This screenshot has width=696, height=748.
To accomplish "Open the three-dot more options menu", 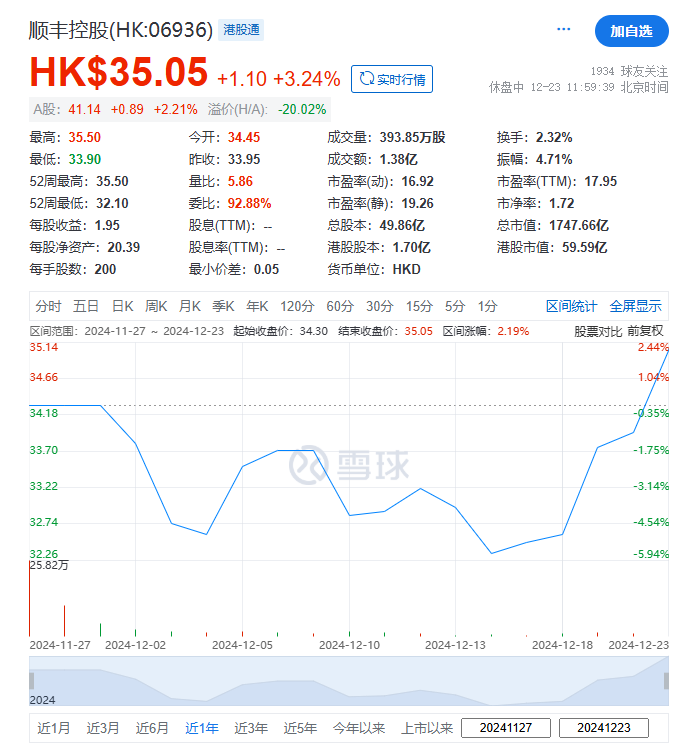I will [x=563, y=30].
